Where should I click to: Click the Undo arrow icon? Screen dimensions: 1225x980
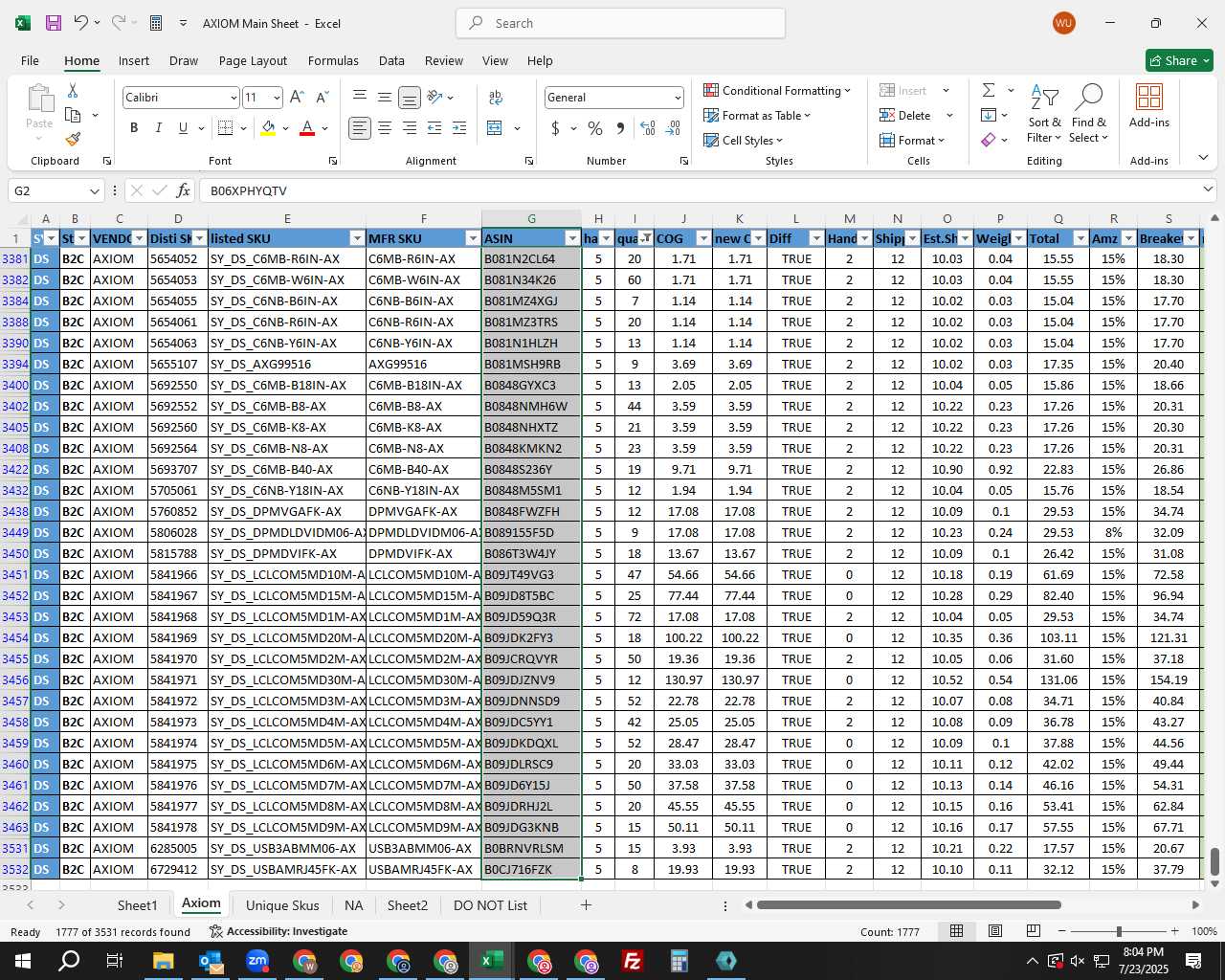81,23
